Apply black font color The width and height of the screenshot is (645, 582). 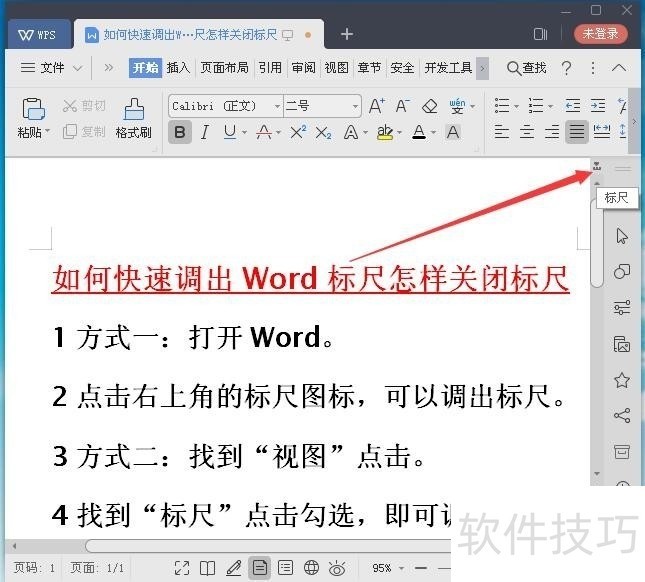419,132
